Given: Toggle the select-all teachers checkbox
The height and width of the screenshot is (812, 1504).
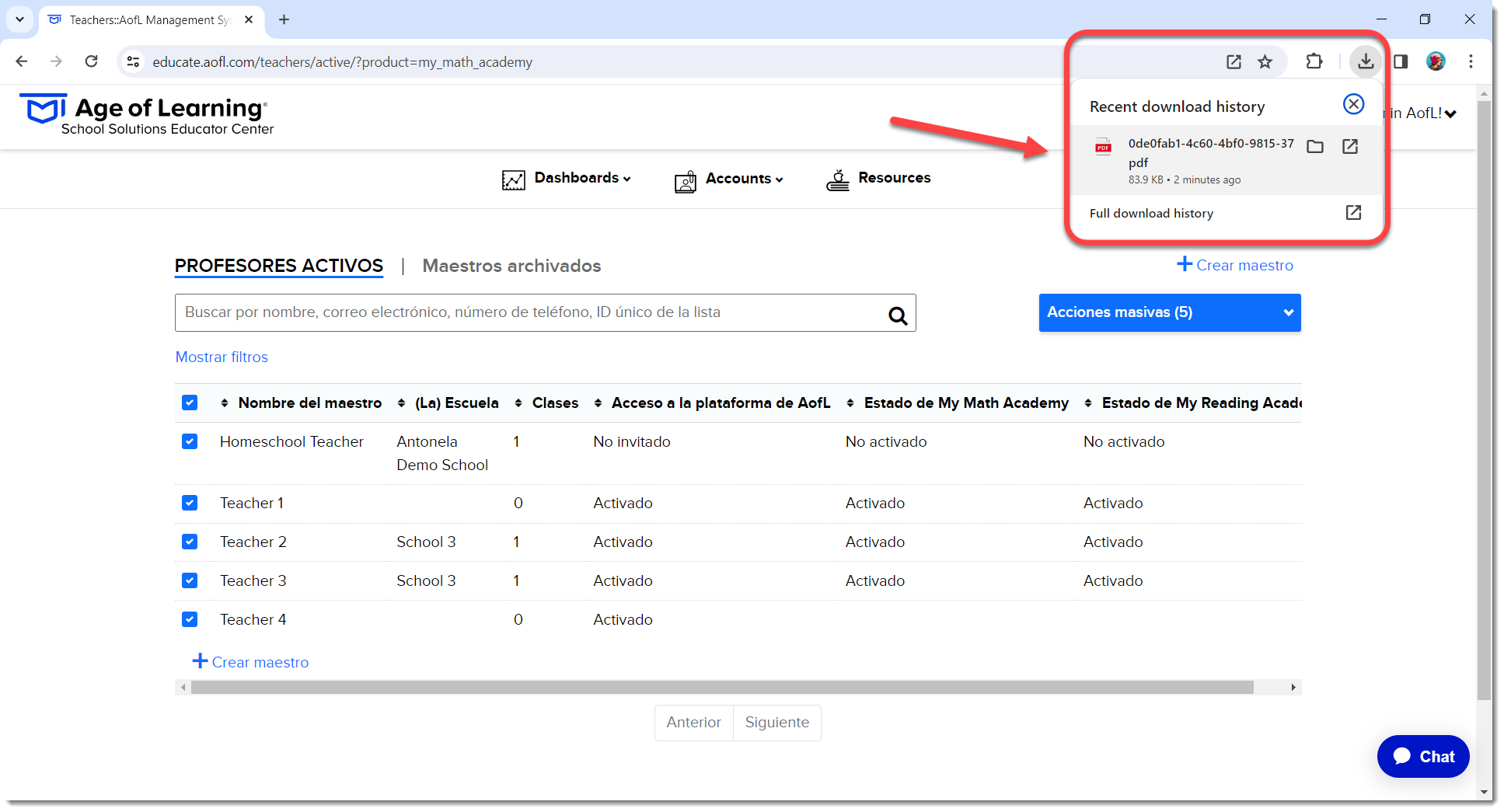Looking at the screenshot, I should (190, 403).
